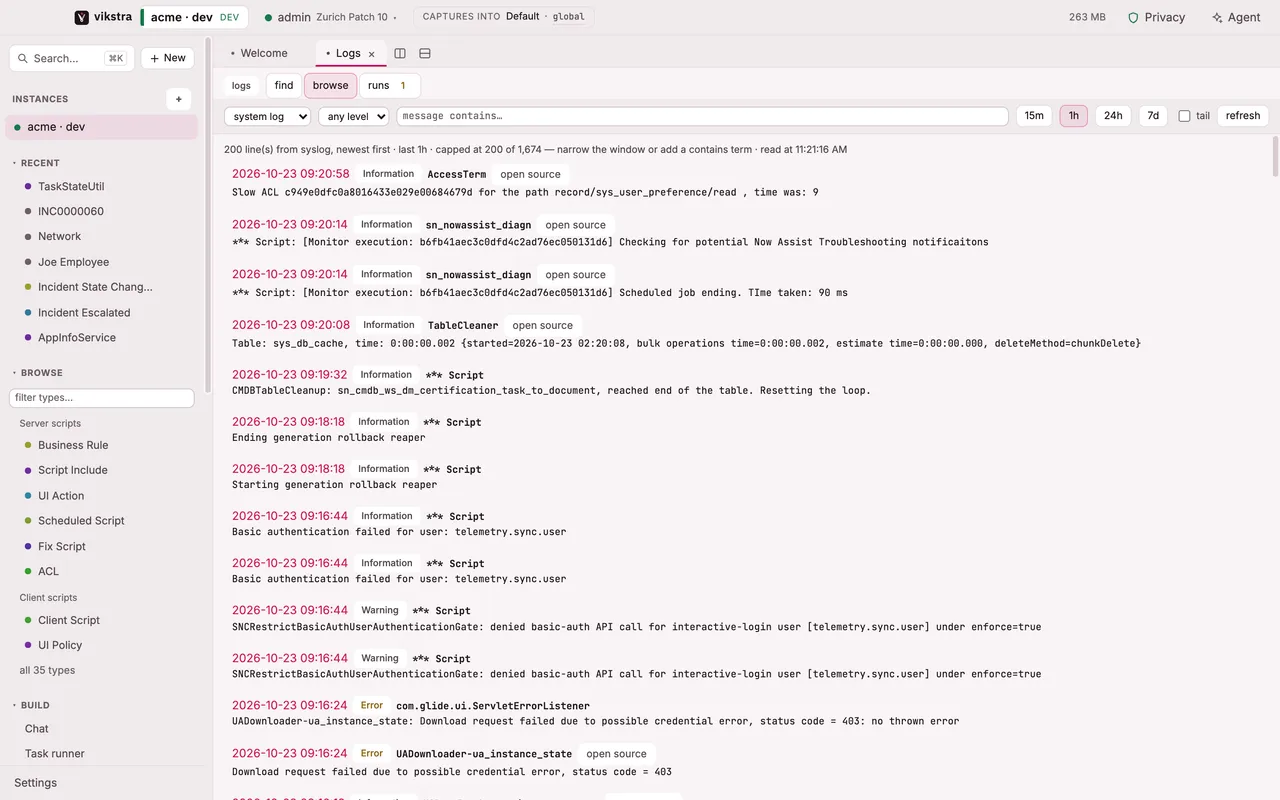Select the browse sub-tab
The height and width of the screenshot is (800, 1280).
pyautogui.click(x=330, y=85)
